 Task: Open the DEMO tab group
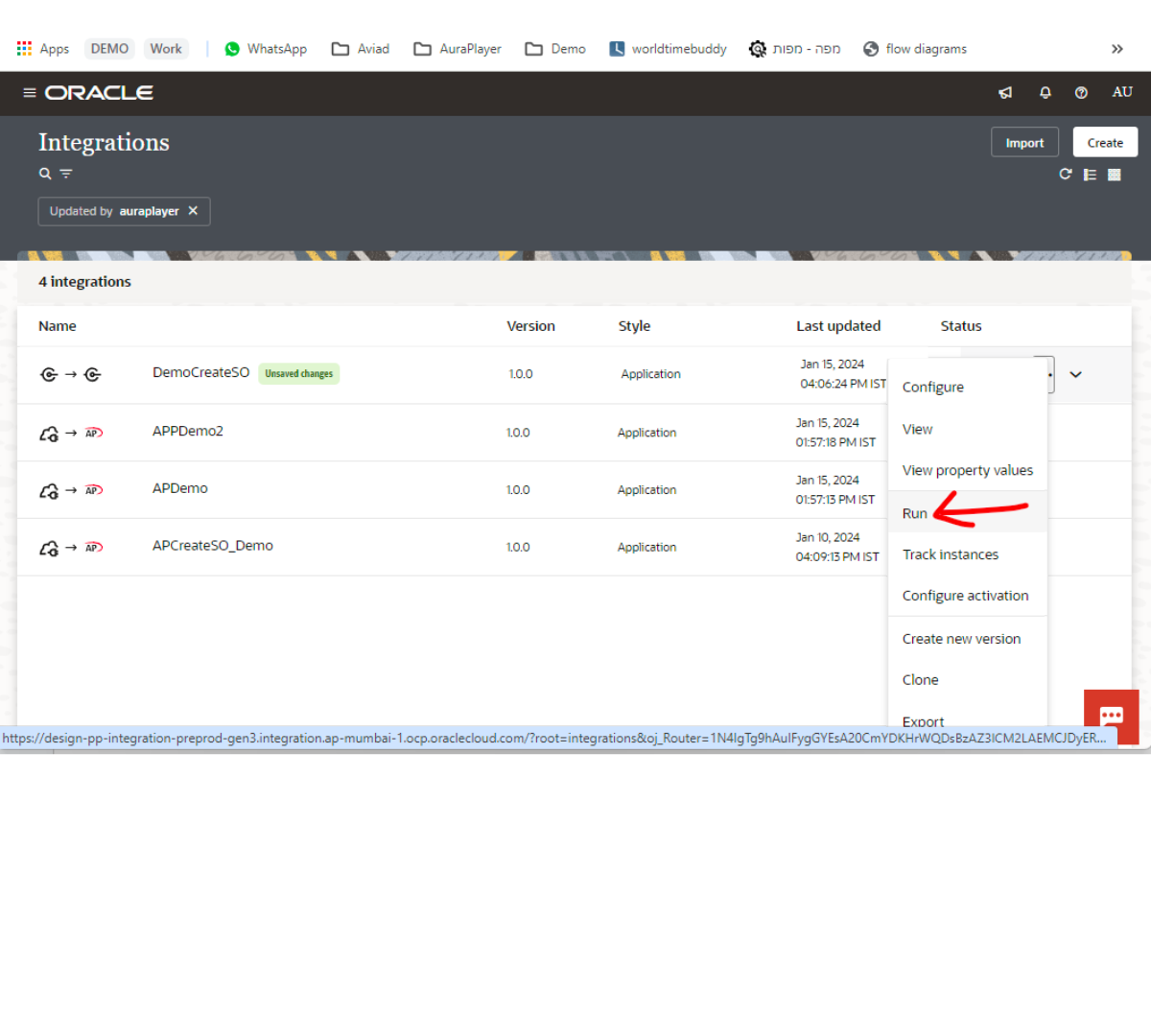tap(109, 49)
